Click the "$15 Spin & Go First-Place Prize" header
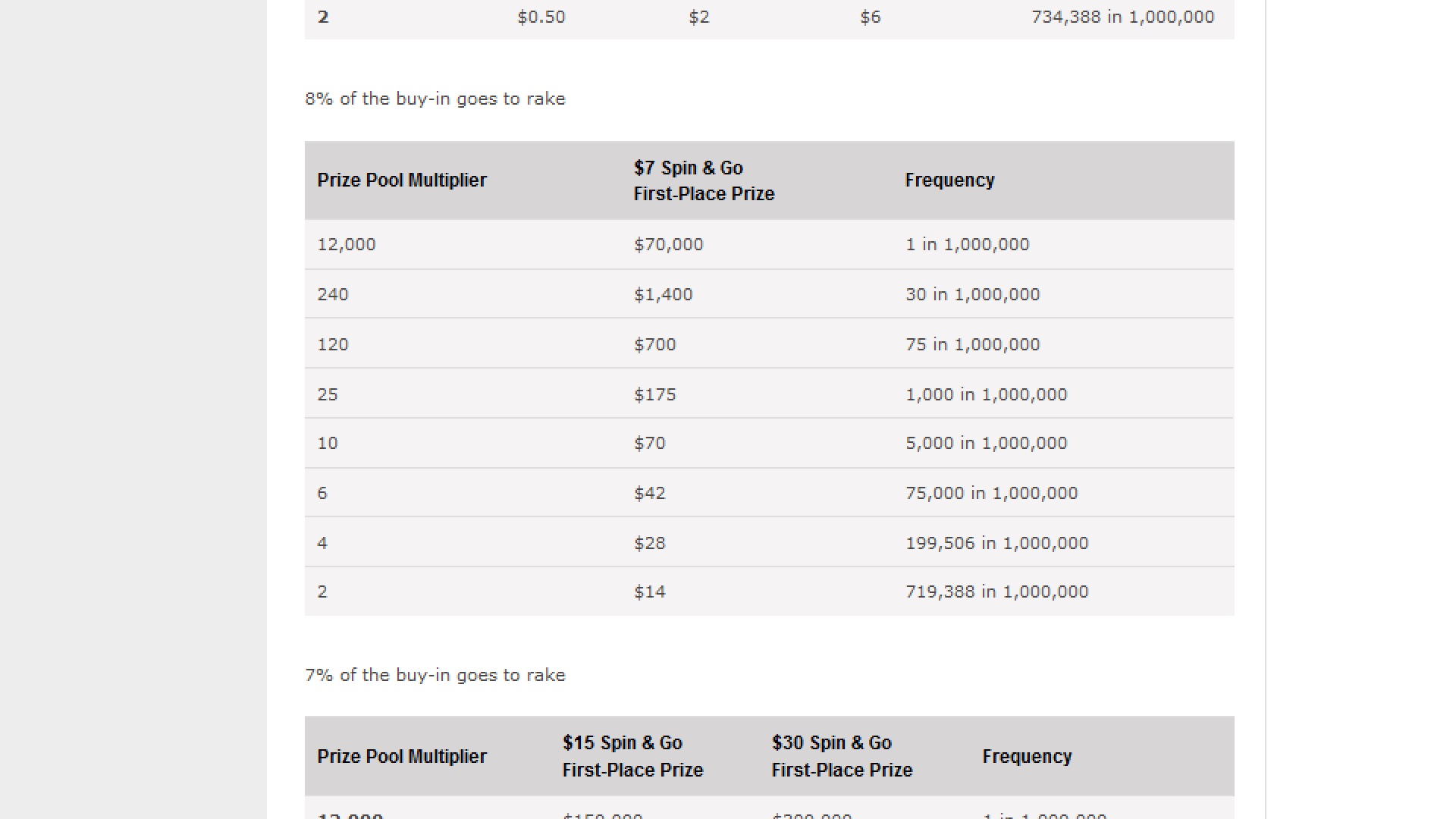1456x819 pixels. (632, 756)
